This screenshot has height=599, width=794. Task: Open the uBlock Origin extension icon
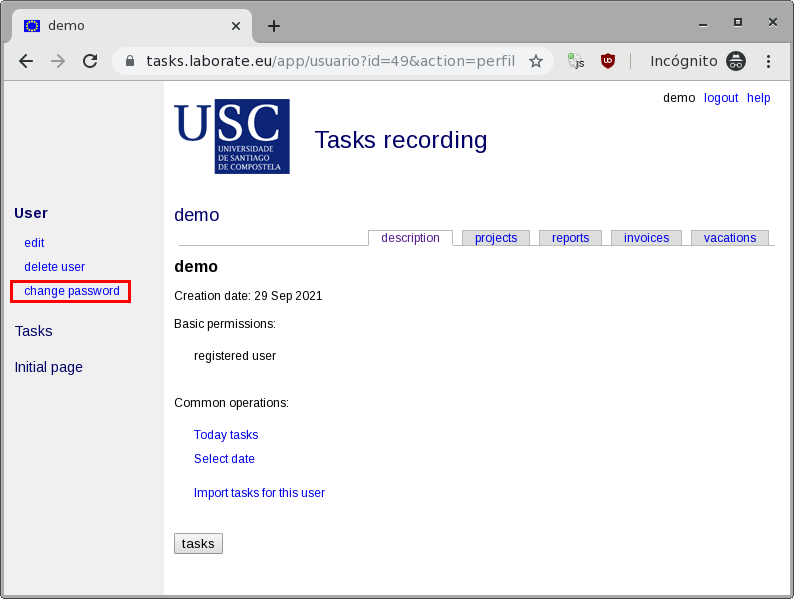point(608,61)
